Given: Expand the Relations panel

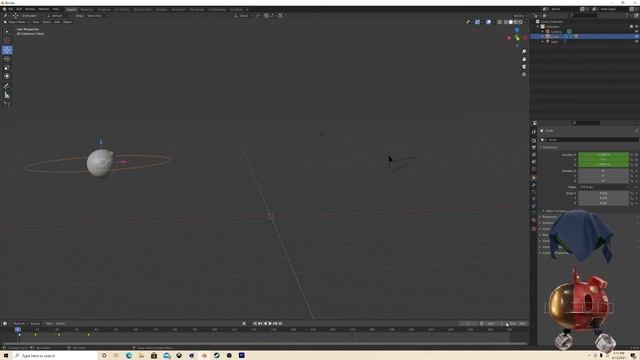Looking at the screenshot, I should click(x=548, y=217).
